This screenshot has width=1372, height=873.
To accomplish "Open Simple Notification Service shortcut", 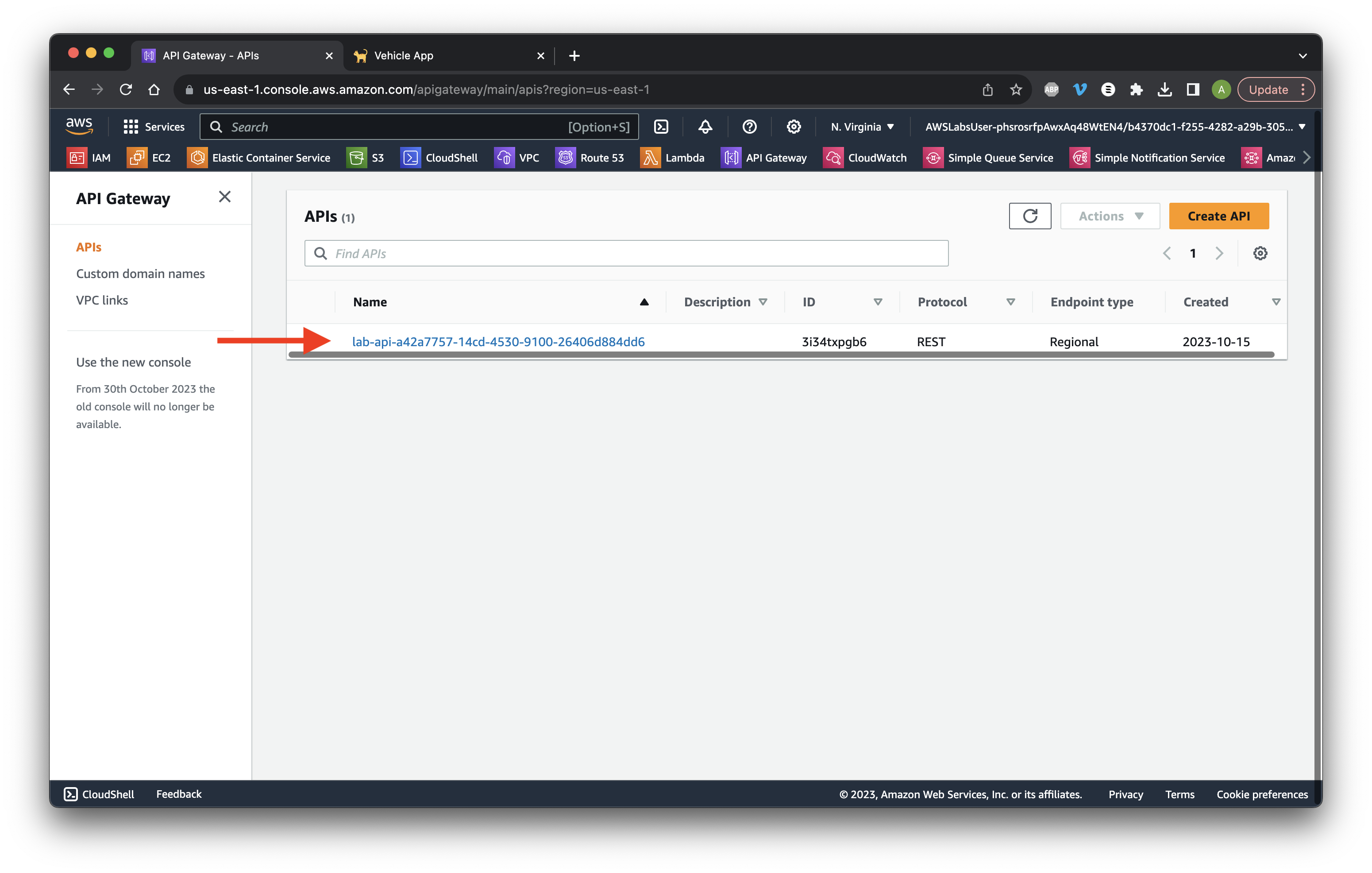I will pyautogui.click(x=1148, y=158).
